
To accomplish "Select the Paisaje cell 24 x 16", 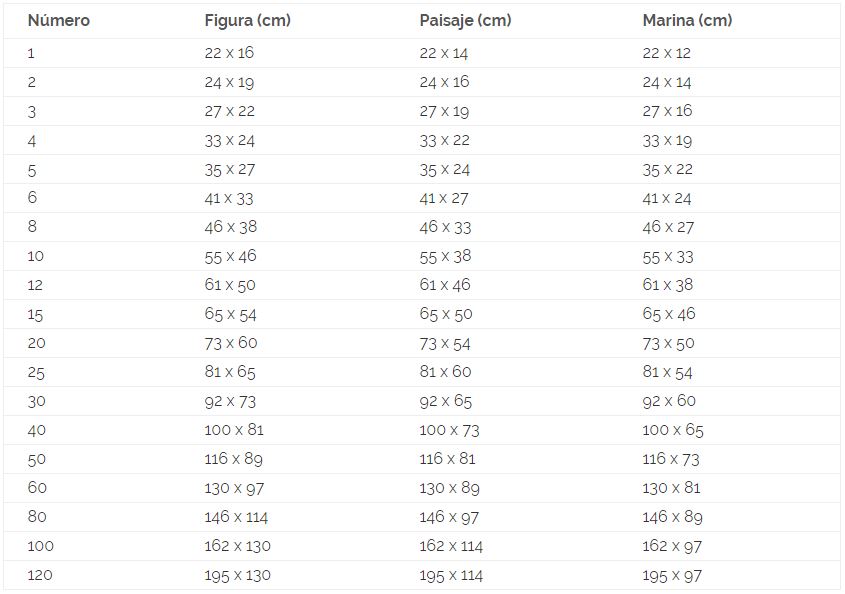I will tap(444, 82).
